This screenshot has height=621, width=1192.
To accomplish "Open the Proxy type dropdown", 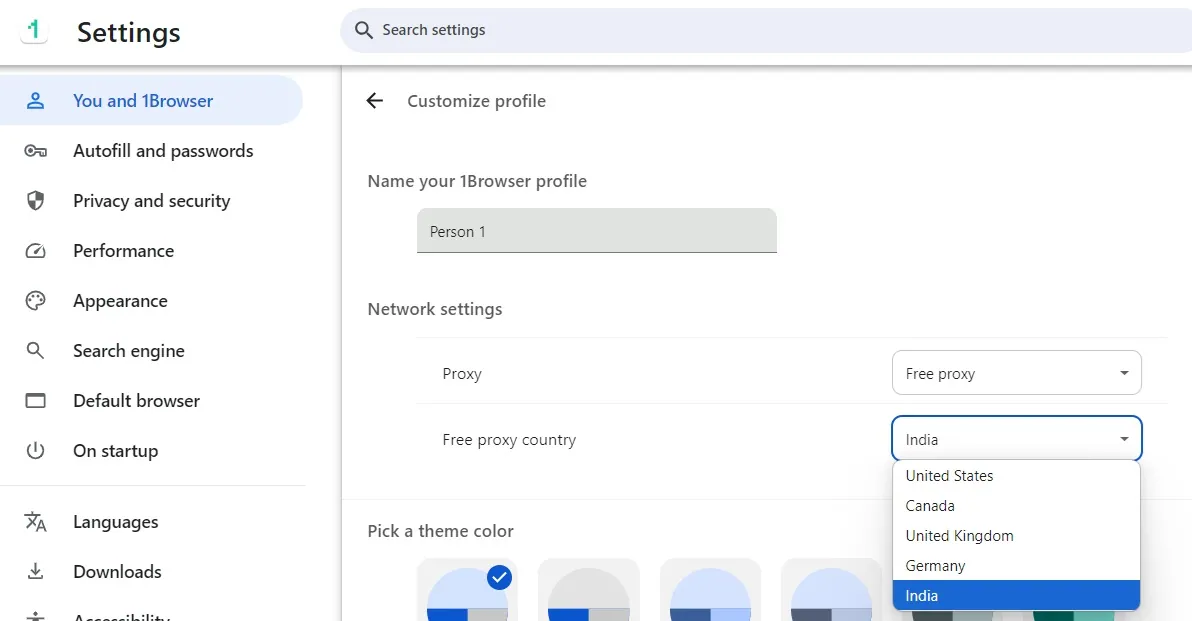I will [1016, 372].
